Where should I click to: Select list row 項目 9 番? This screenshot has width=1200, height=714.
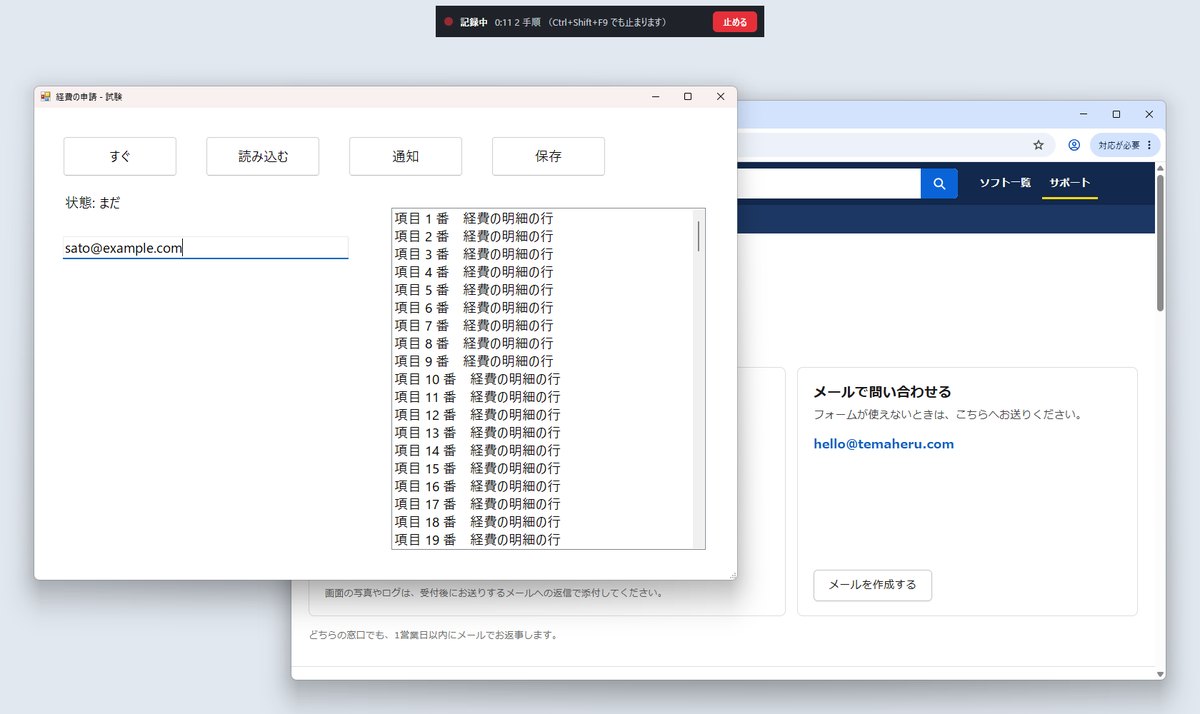coord(541,361)
